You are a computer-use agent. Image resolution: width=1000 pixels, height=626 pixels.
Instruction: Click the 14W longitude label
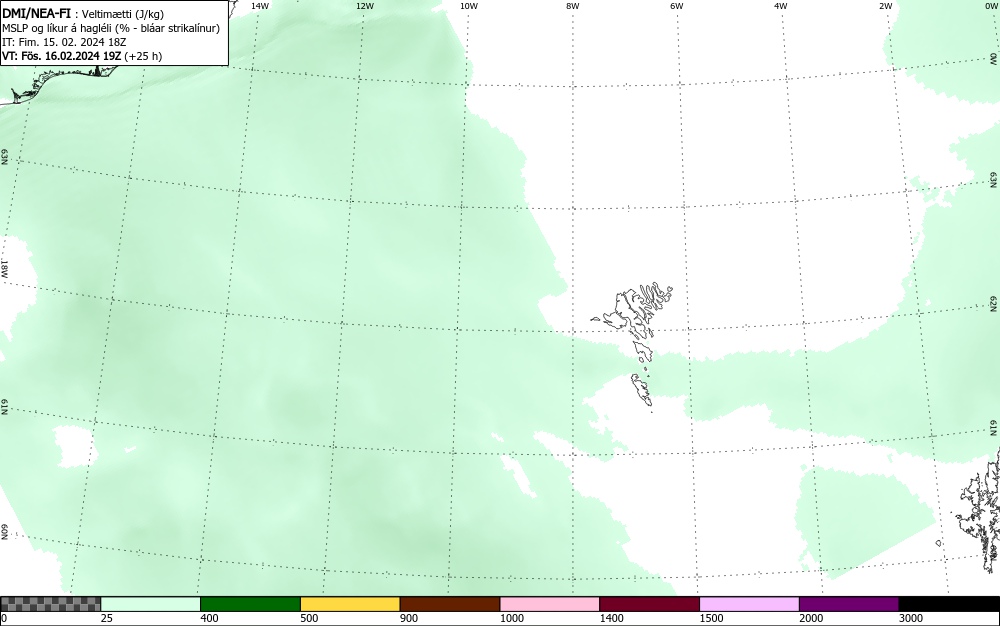260,6
